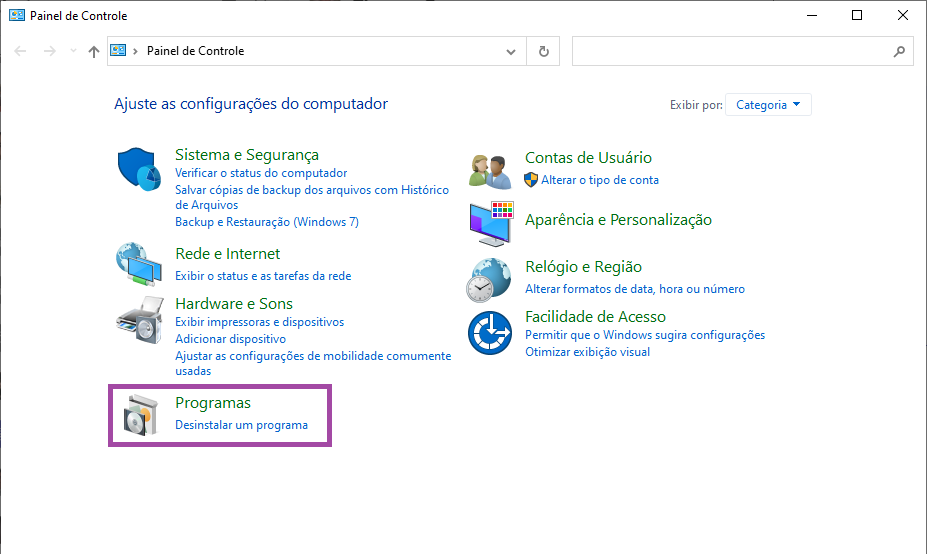Click Permitir que o Windows sugira configurações
The height and width of the screenshot is (554, 927).
click(645, 335)
